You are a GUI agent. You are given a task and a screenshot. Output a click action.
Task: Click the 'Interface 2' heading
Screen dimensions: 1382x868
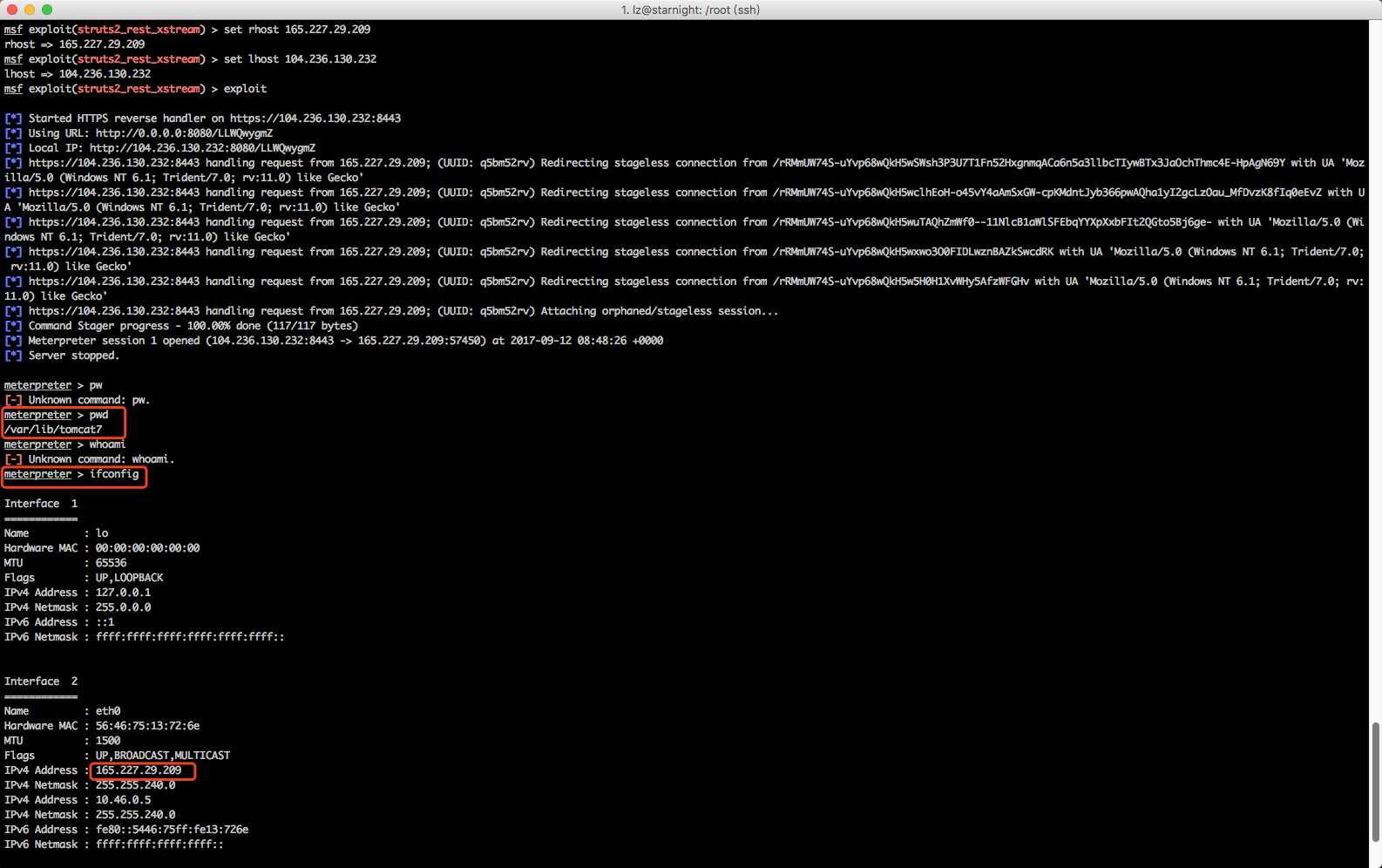point(41,682)
